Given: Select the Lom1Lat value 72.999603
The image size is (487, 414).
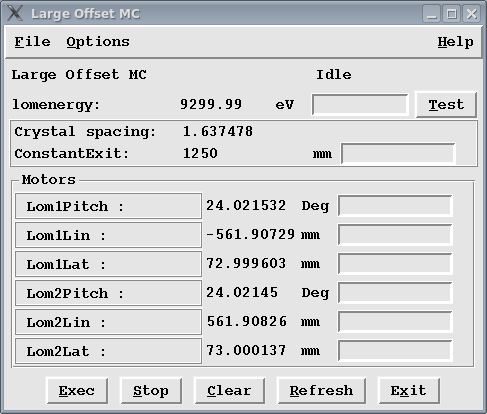Looking at the screenshot, I should tap(246, 263).
